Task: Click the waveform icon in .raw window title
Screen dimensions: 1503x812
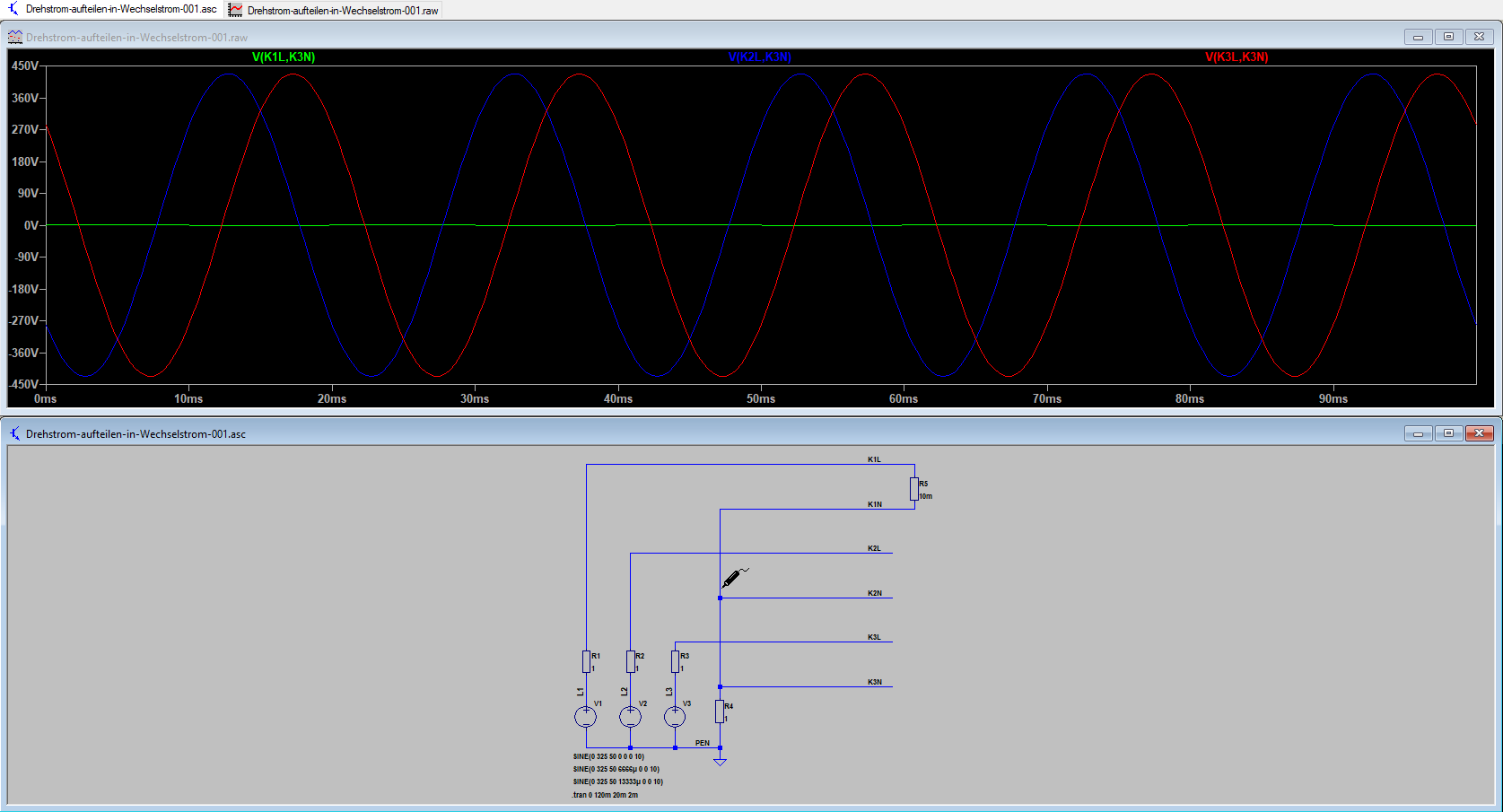Action: (15, 37)
